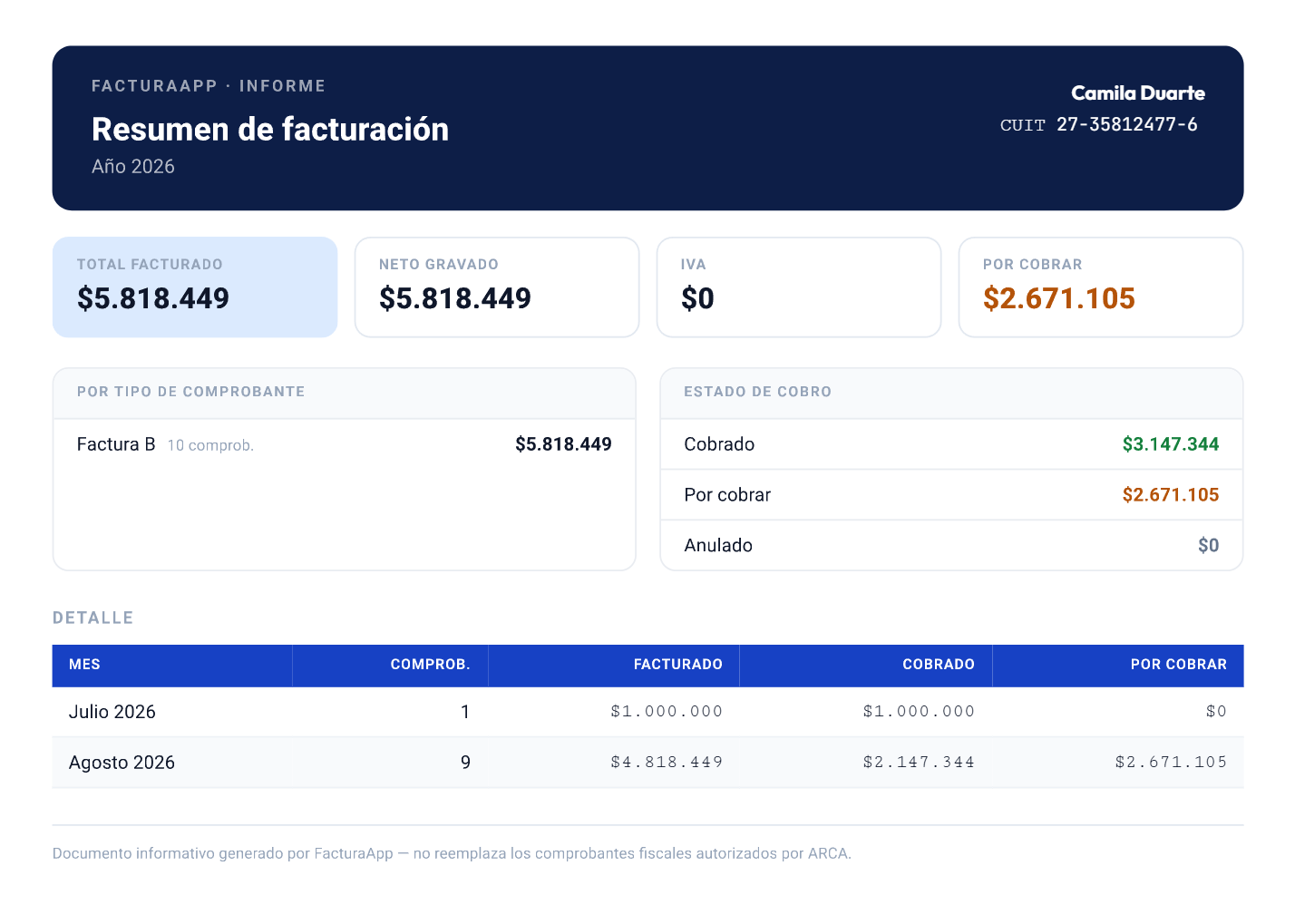
Task: Click Julio 2026 por cobrar value $0
Action: (x=1216, y=712)
